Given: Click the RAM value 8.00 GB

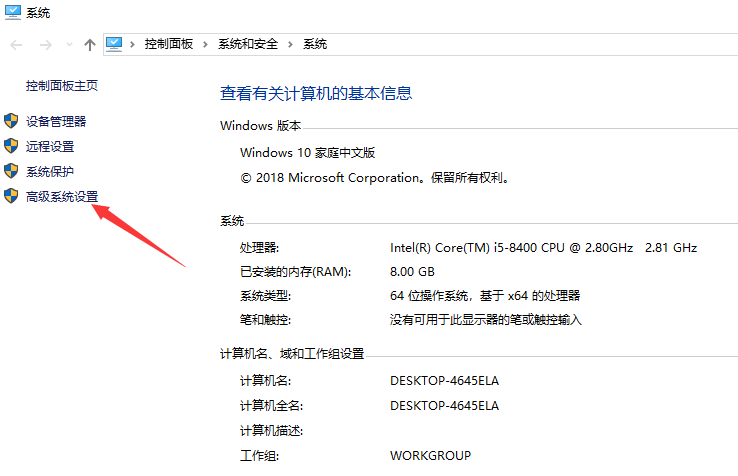Looking at the screenshot, I should pos(412,272).
